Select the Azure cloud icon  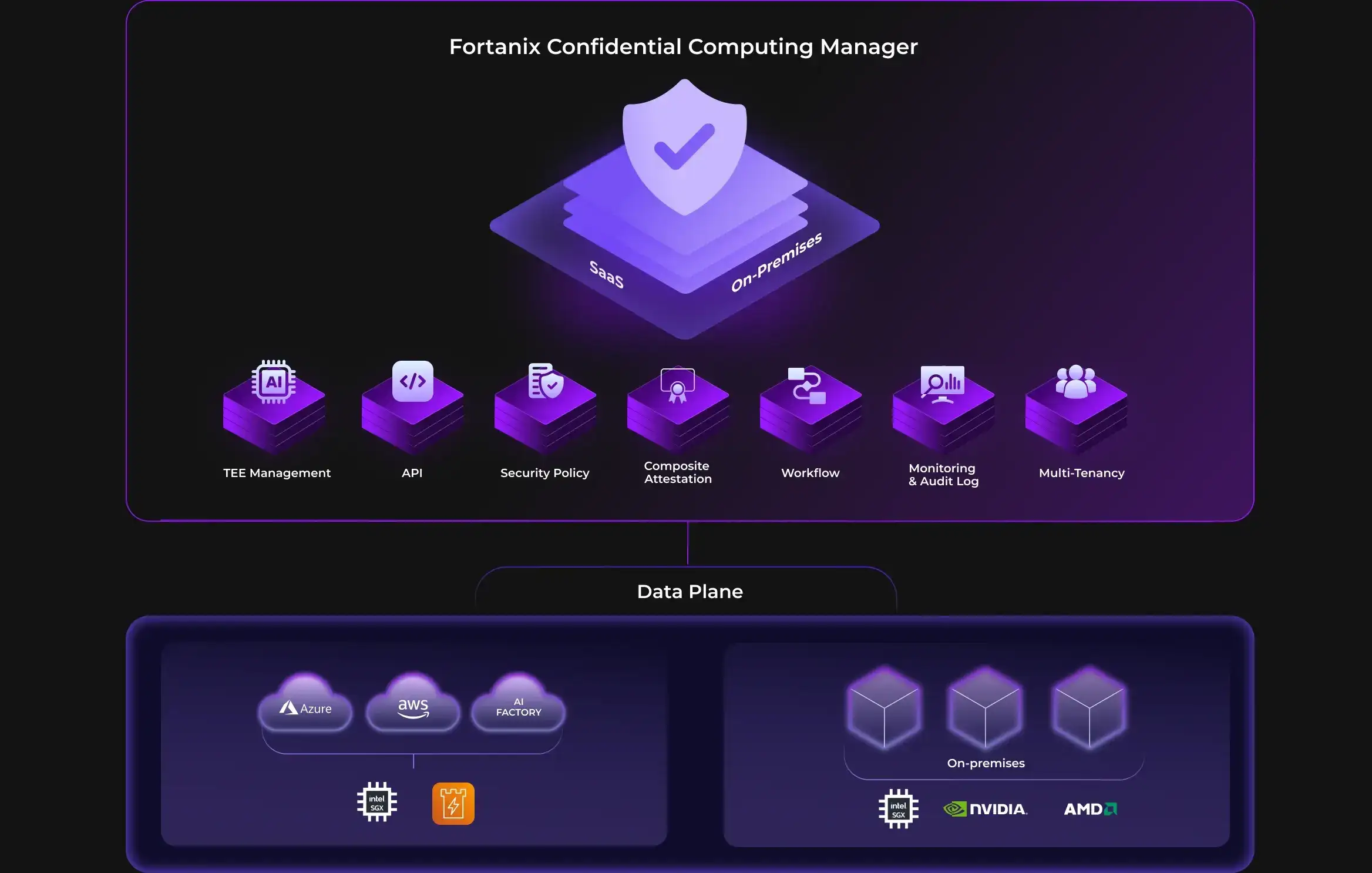pyautogui.click(x=305, y=708)
